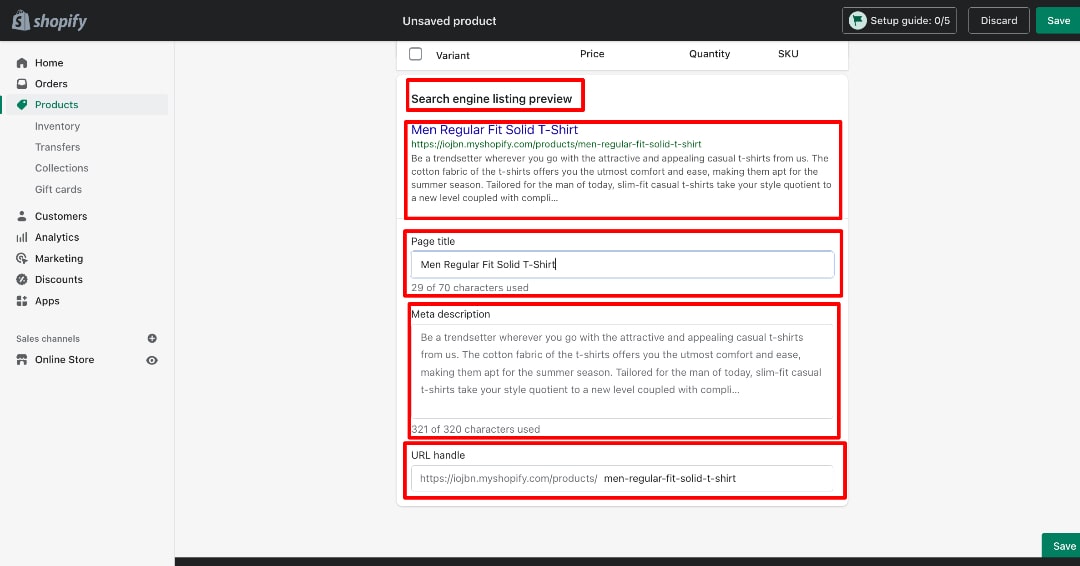Open Gift cards under Products

pos(58,189)
